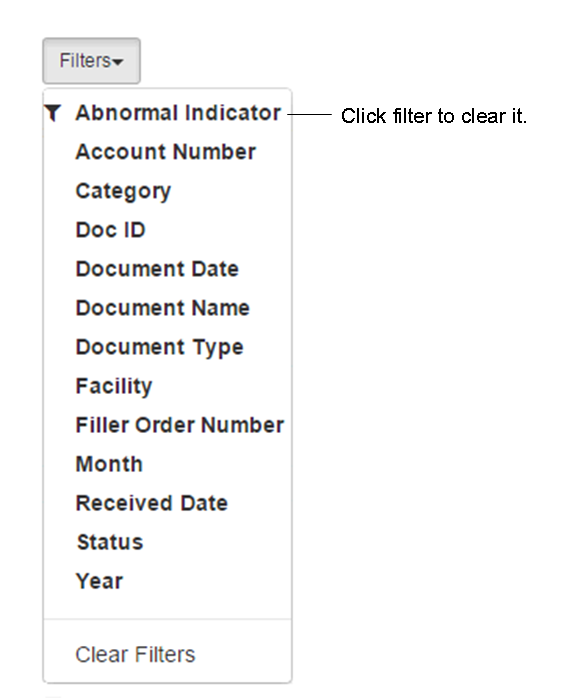Select the Month filter option
Viewport: 566px width, 698px height.
coord(109,464)
